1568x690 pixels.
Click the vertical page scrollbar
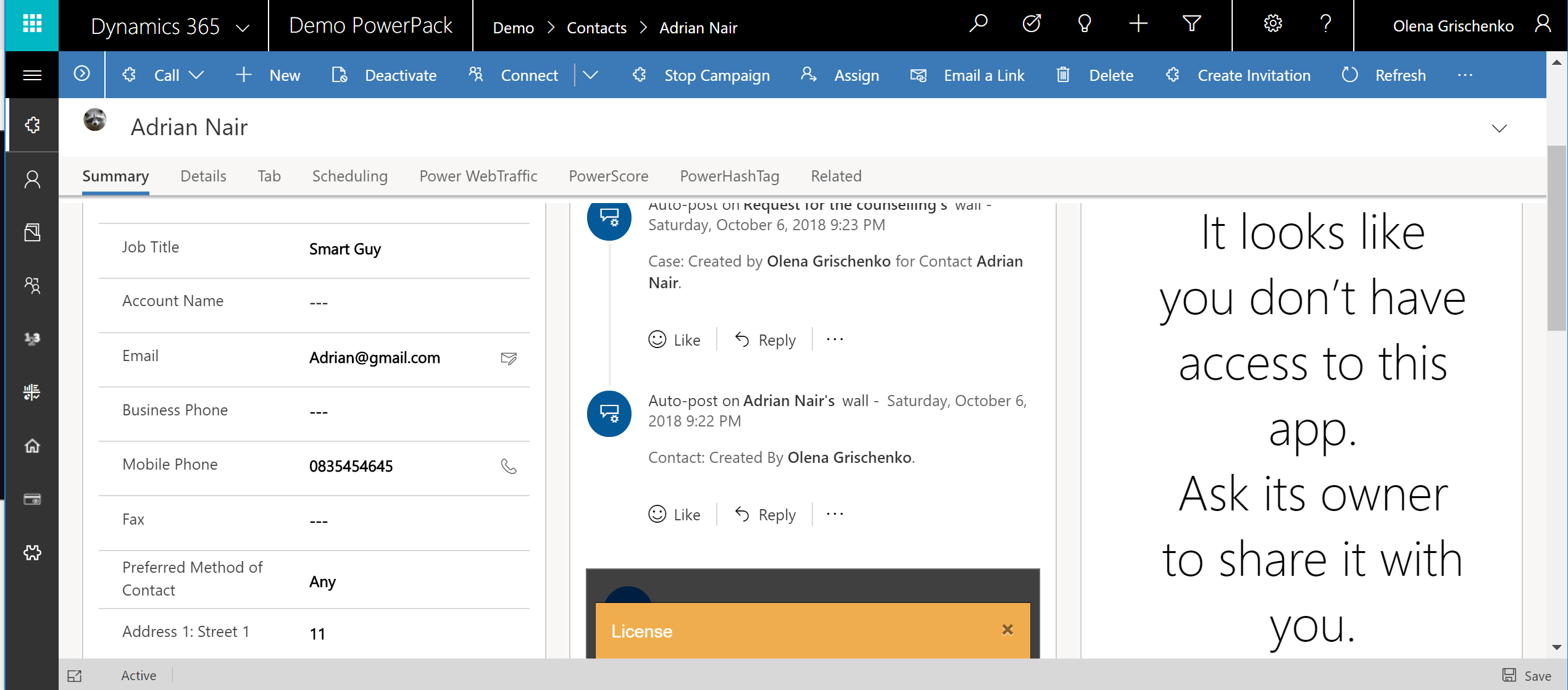[x=1556, y=238]
